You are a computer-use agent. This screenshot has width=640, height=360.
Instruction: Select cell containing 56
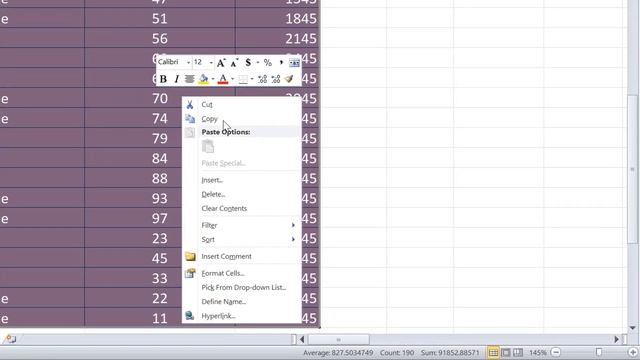point(160,39)
